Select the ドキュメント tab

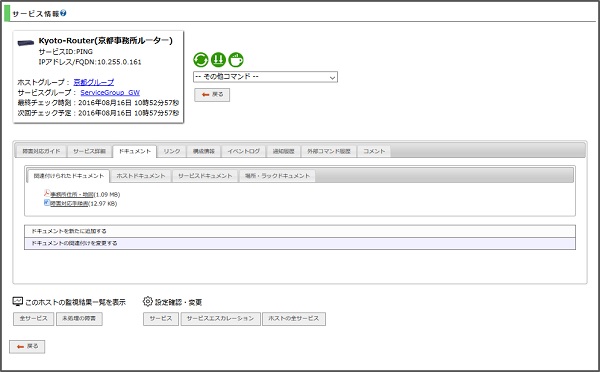[135, 152]
